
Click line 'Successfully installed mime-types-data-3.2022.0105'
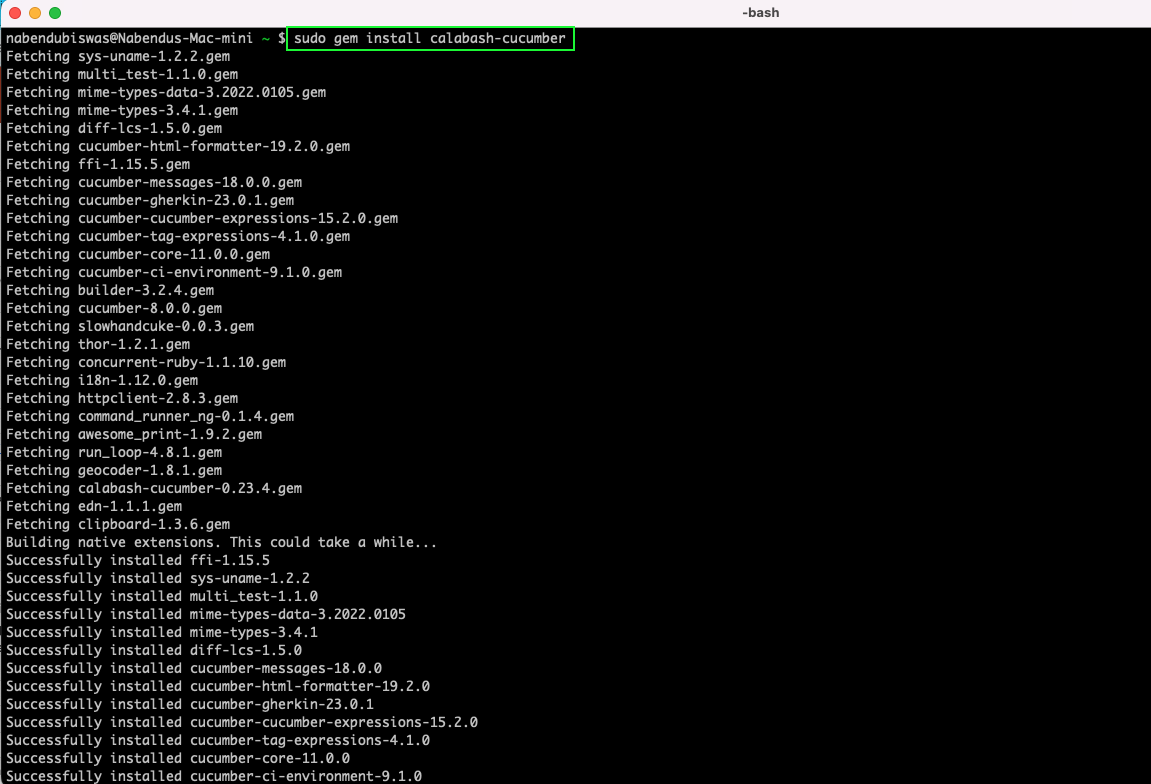206,614
